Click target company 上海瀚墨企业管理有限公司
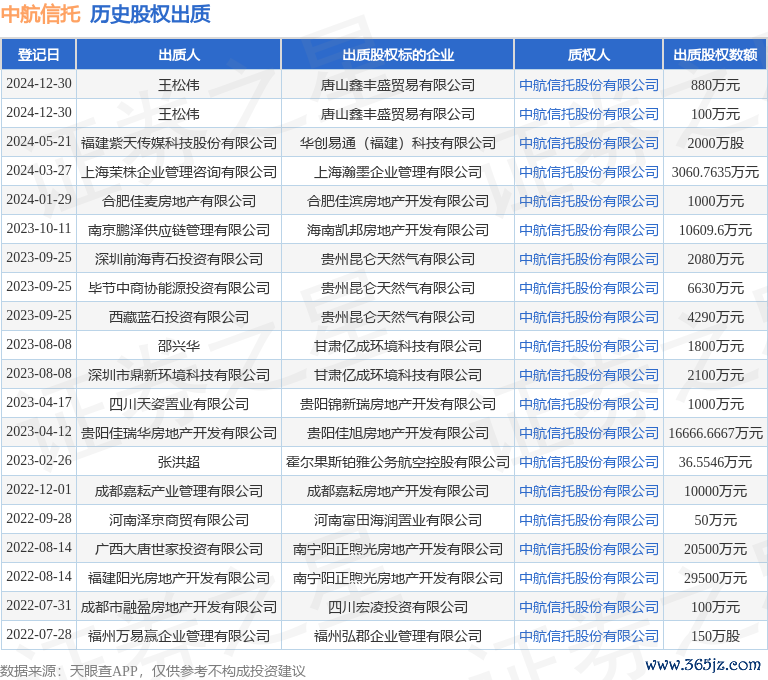 398,172
